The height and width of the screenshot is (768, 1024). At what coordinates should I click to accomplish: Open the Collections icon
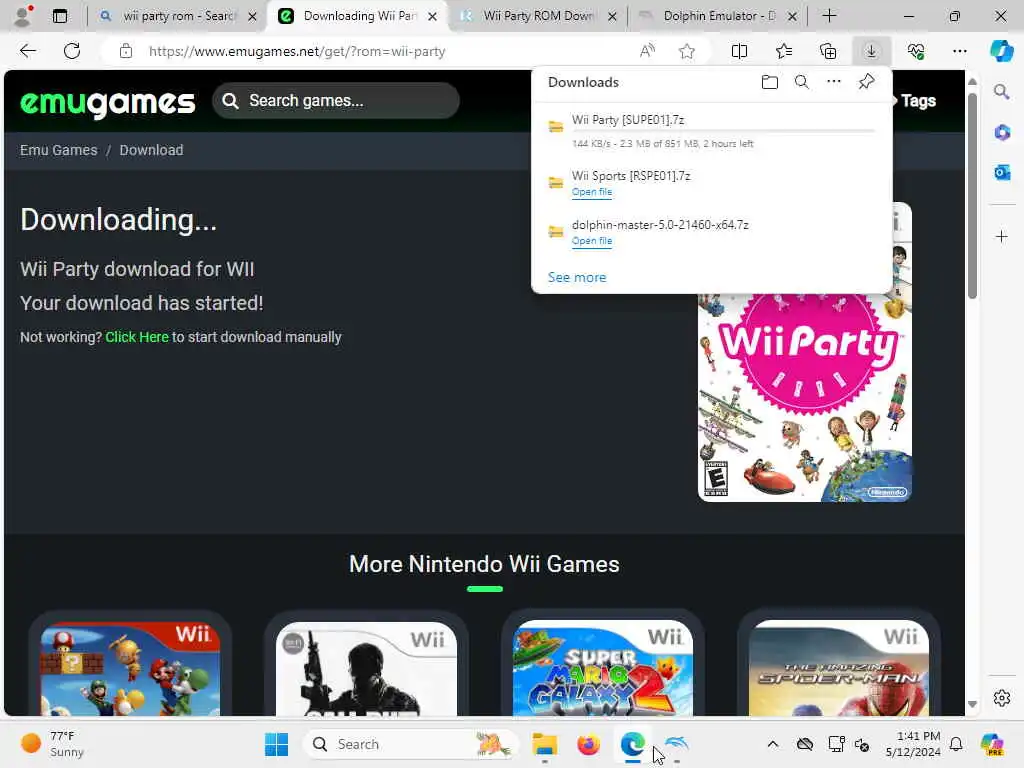[x=828, y=51]
